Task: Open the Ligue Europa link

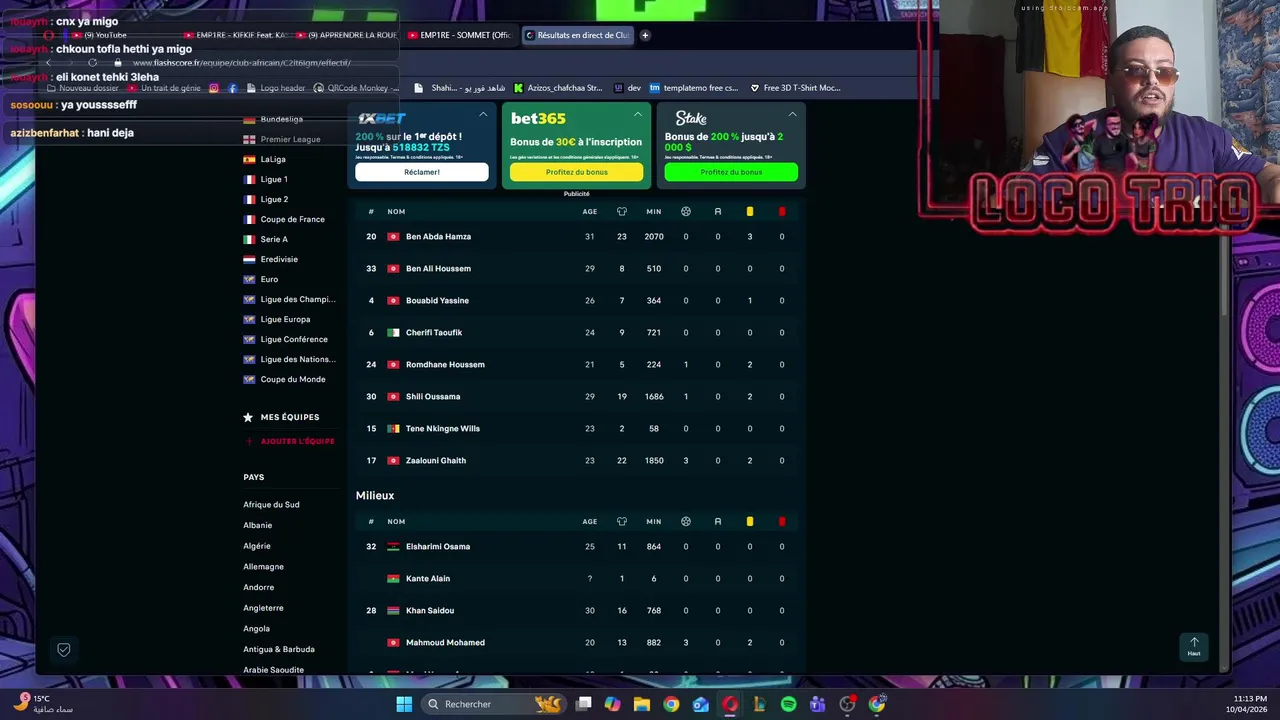Action: click(x=285, y=319)
